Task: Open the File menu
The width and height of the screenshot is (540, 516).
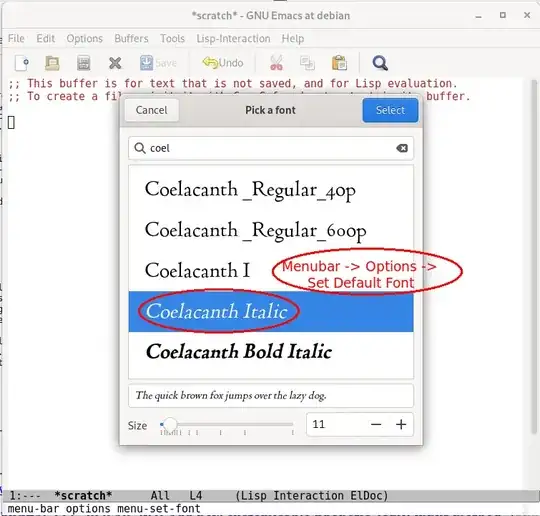Action: 16,38
